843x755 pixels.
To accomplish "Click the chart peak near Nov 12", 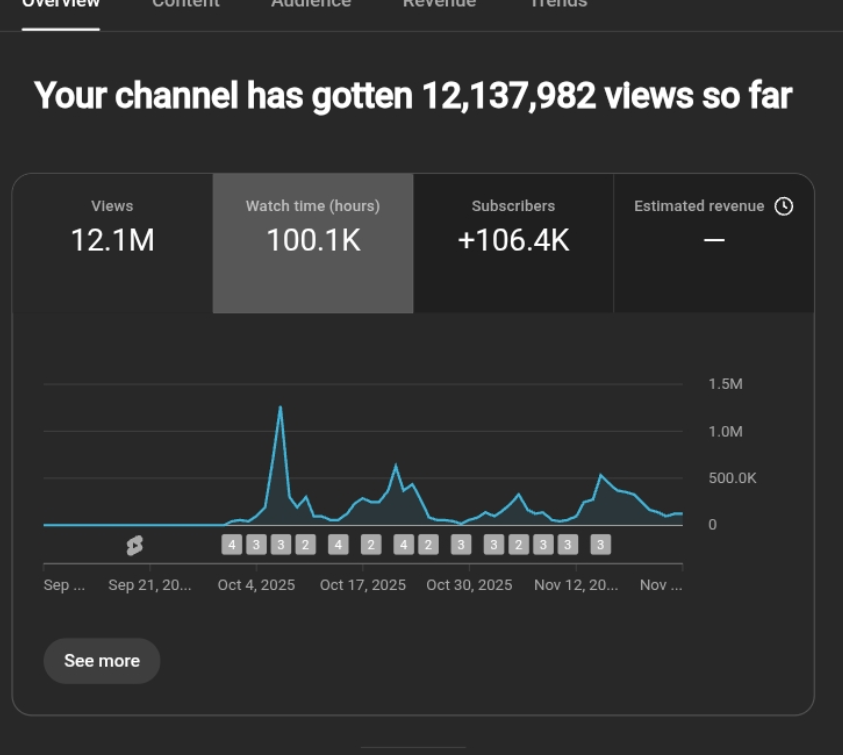I will click(600, 475).
